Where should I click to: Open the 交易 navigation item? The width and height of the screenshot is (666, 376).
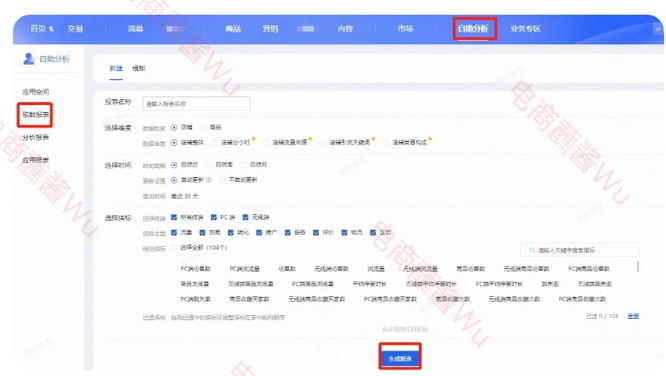click(75, 28)
